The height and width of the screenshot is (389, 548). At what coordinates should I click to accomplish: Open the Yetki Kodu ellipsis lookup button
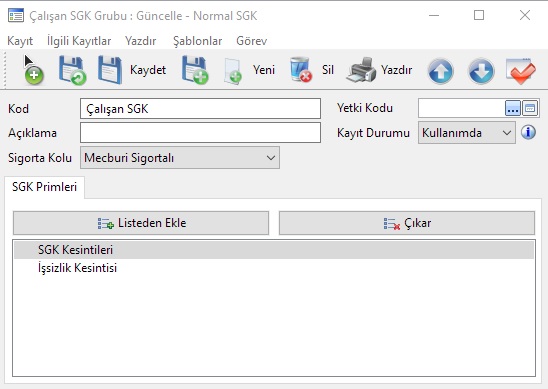click(513, 108)
